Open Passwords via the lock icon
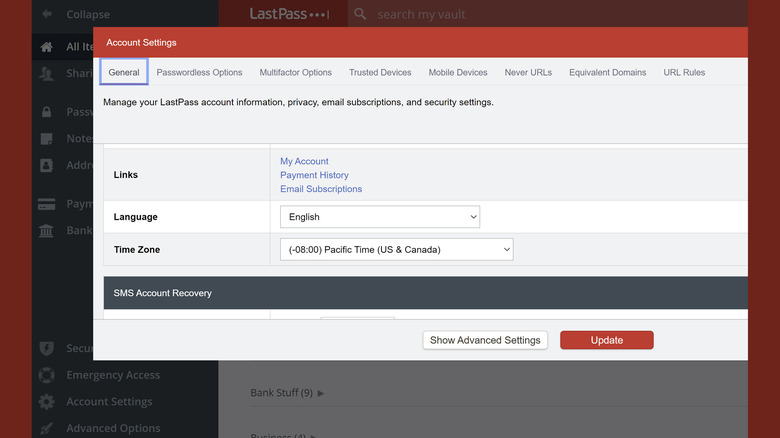This screenshot has height=438, width=780. tap(46, 112)
